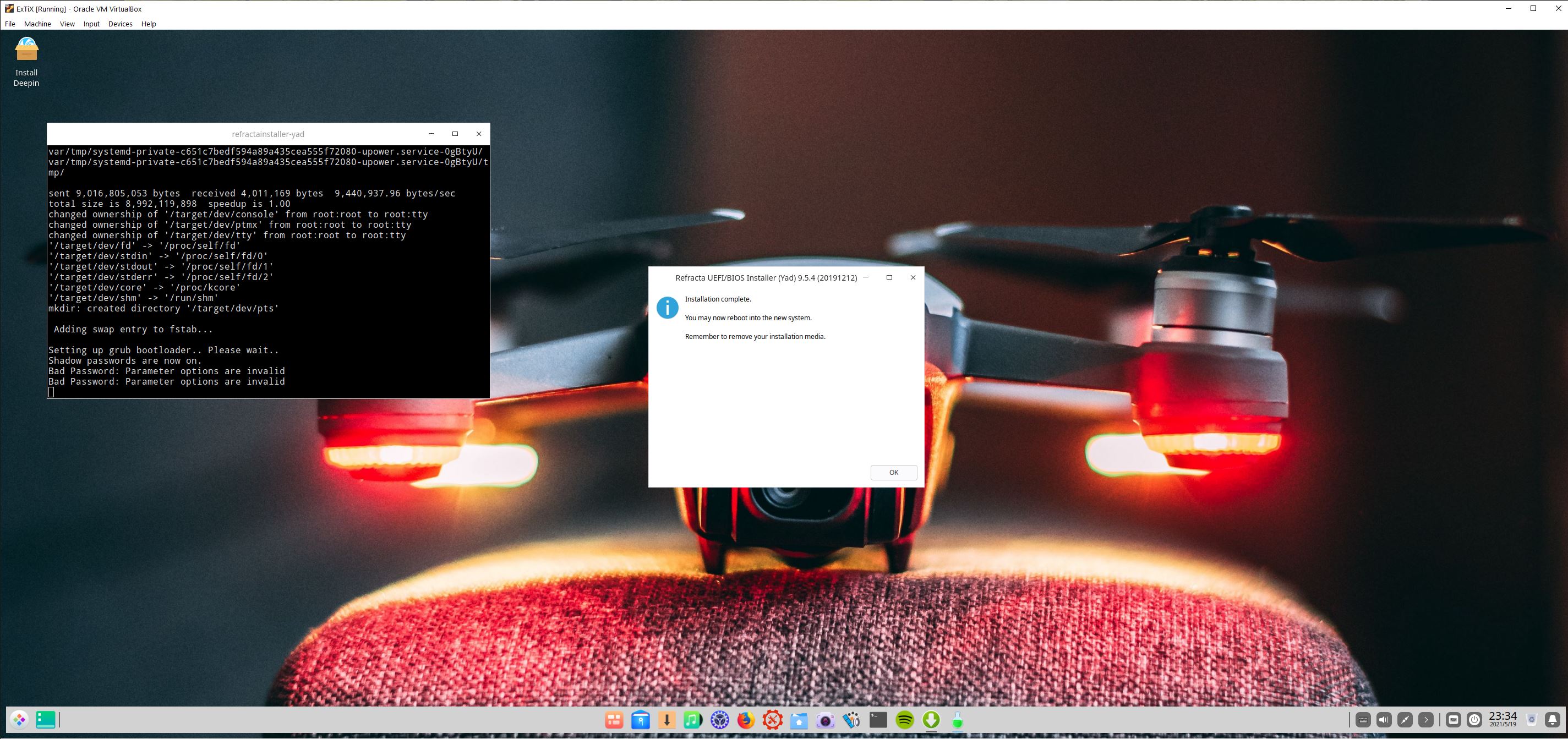Open the VirtualBox Input menu
Image resolution: width=1568 pixels, height=739 pixels.
click(x=91, y=24)
